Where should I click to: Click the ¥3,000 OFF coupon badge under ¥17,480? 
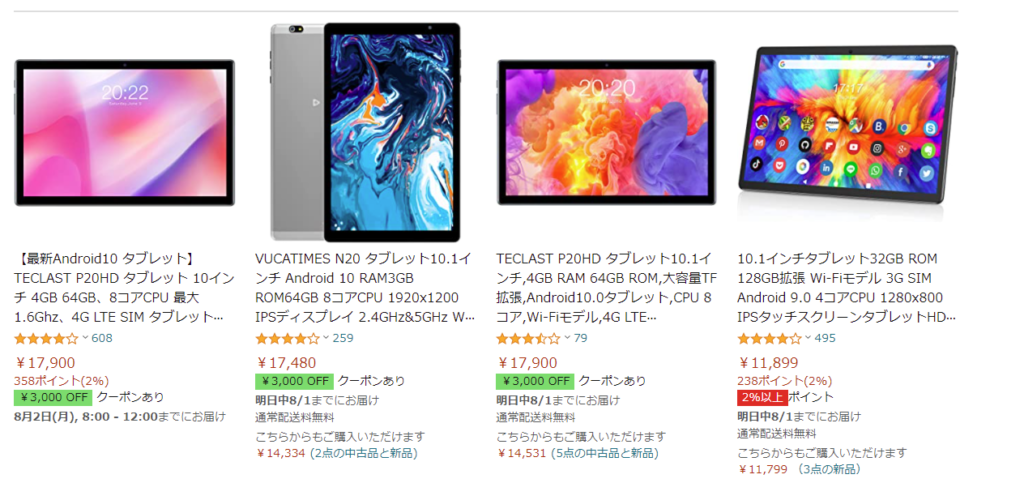click(x=294, y=381)
